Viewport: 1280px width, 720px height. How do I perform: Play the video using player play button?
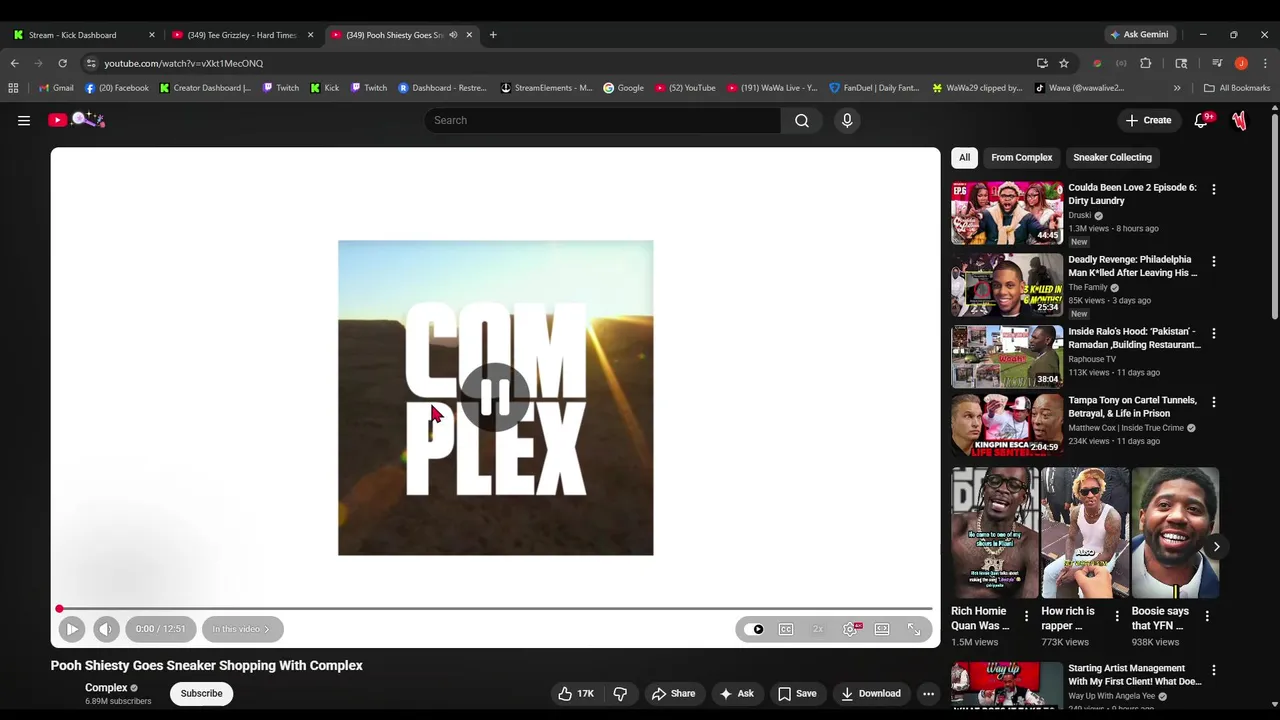pyautogui.click(x=71, y=629)
